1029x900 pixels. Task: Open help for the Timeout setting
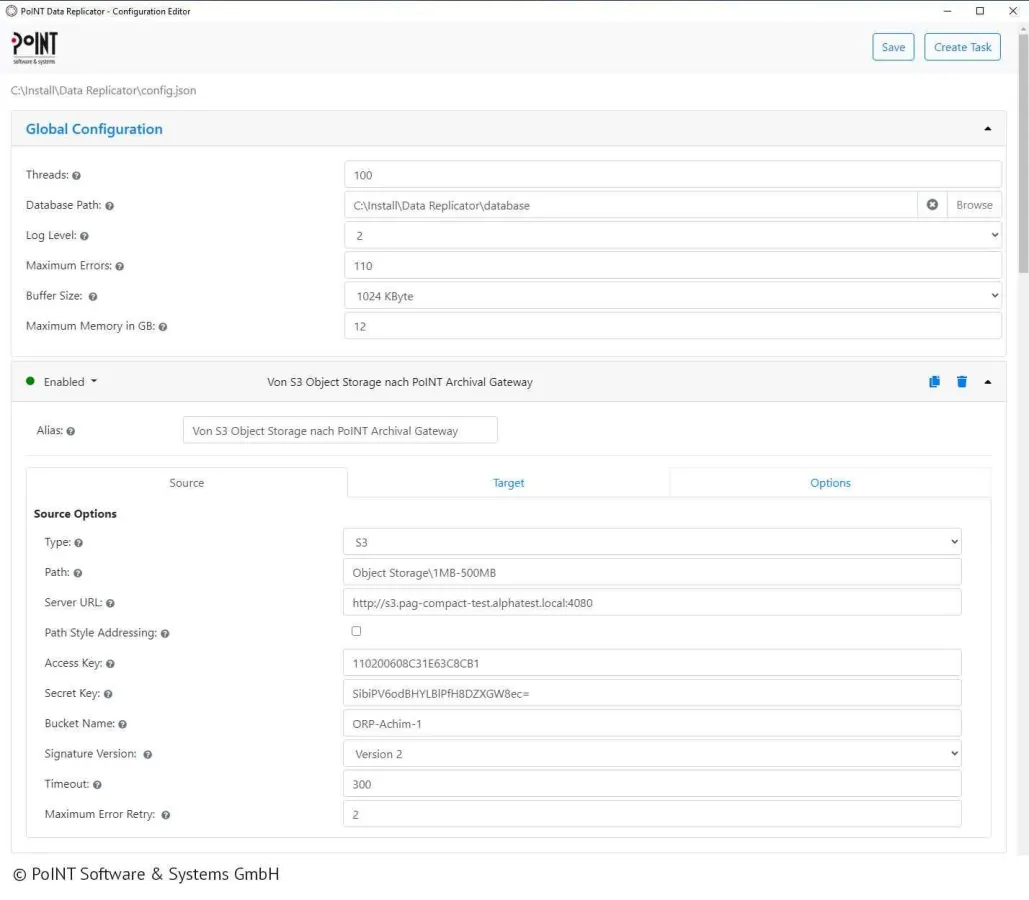96,784
